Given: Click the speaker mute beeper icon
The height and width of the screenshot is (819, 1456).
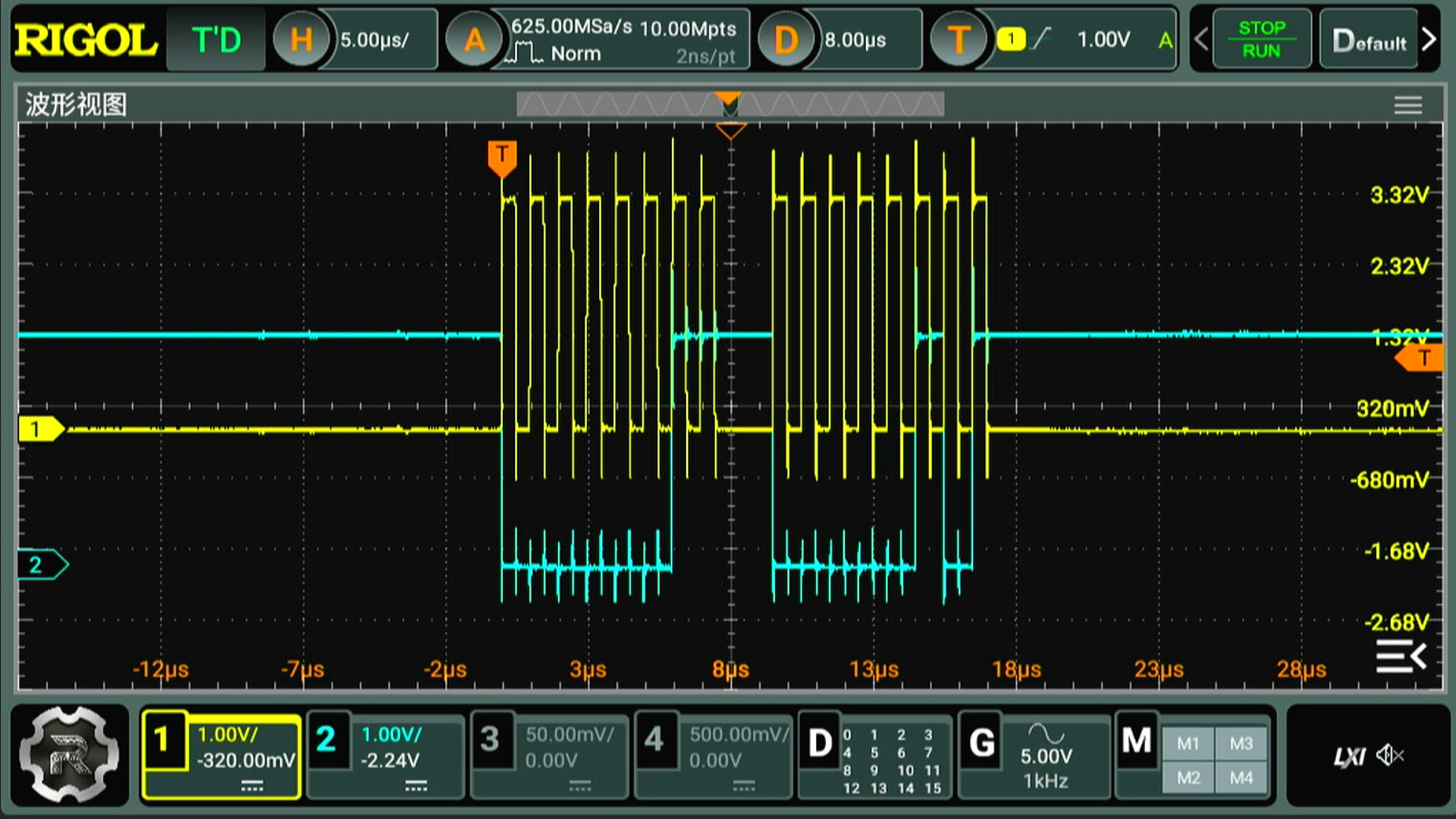Looking at the screenshot, I should (1390, 755).
